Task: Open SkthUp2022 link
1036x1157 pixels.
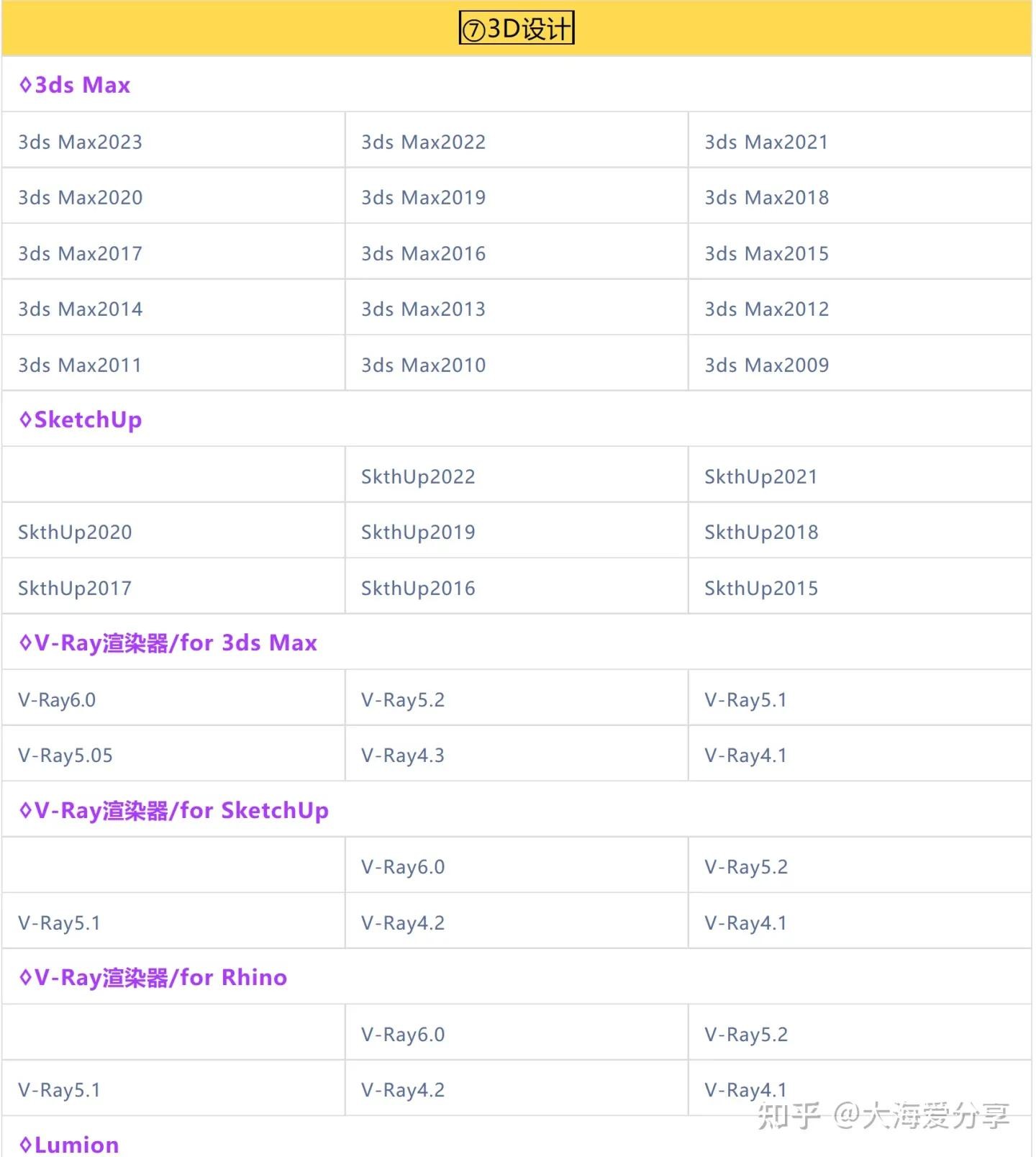Action: click(418, 476)
